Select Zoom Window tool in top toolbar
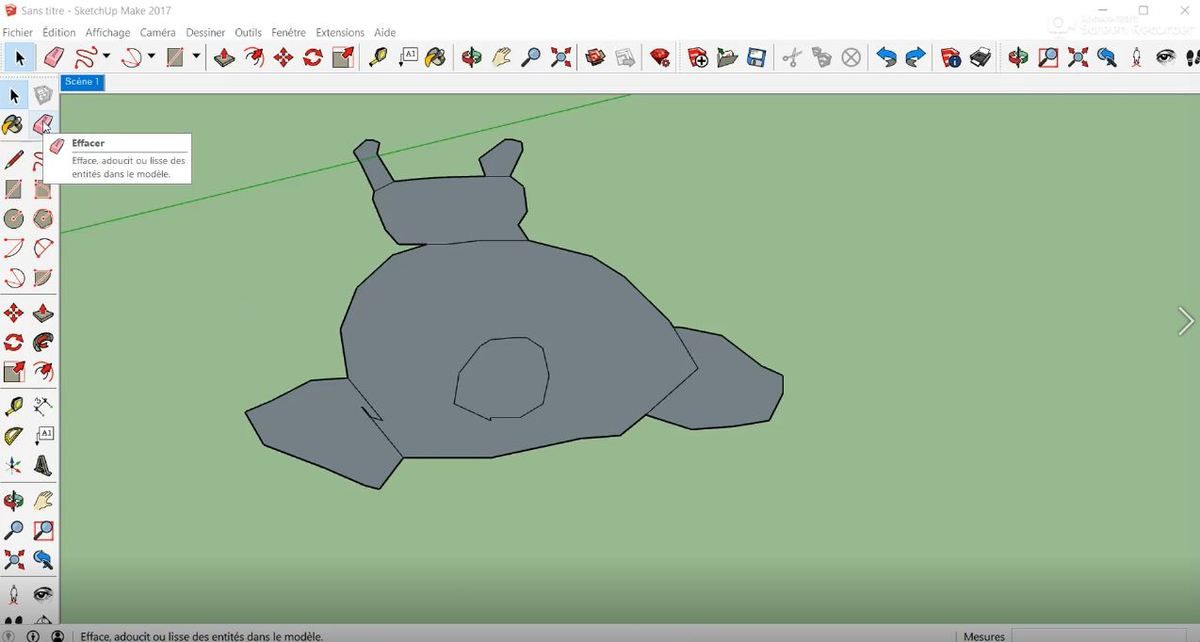Screen dimensions: 1200x642 click(x=1047, y=57)
